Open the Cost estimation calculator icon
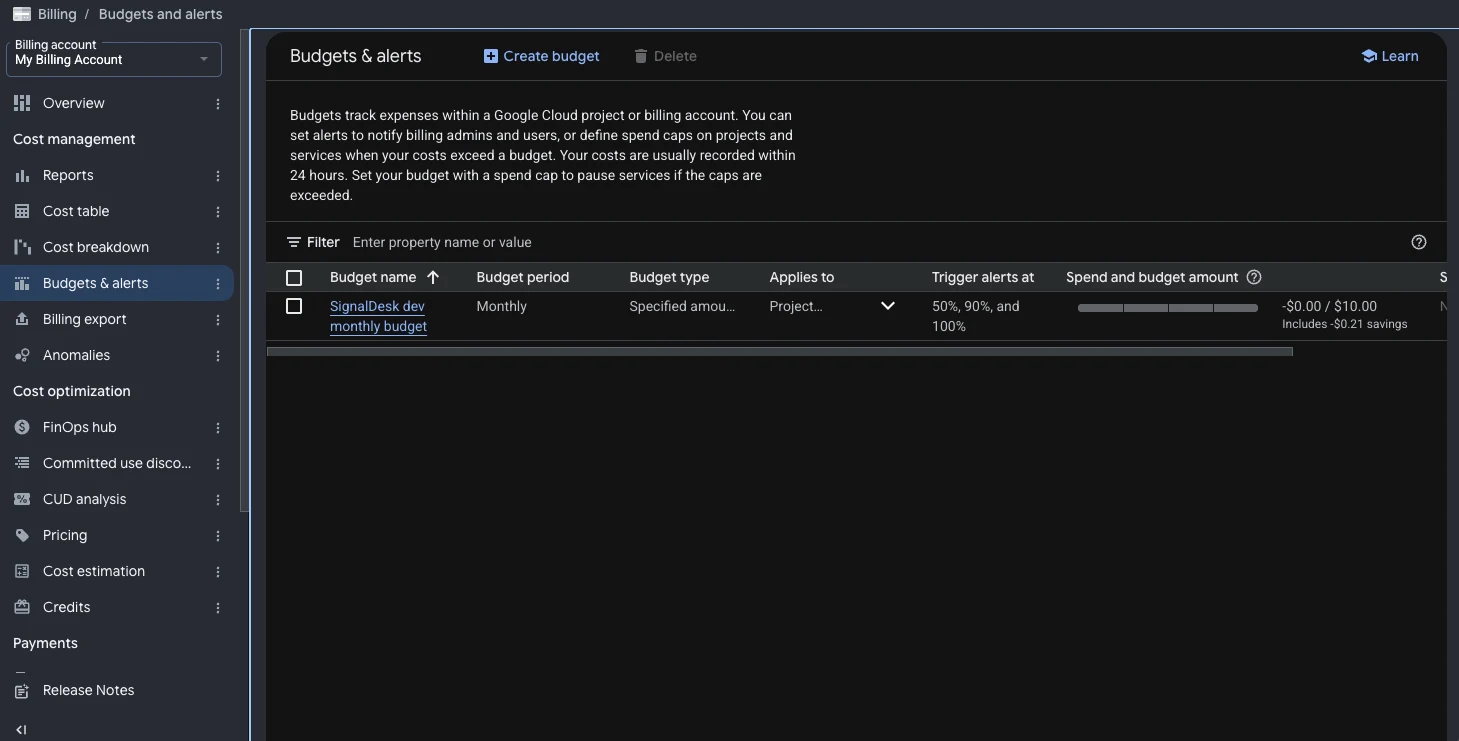Viewport: 1459px width, 741px height. click(x=22, y=571)
